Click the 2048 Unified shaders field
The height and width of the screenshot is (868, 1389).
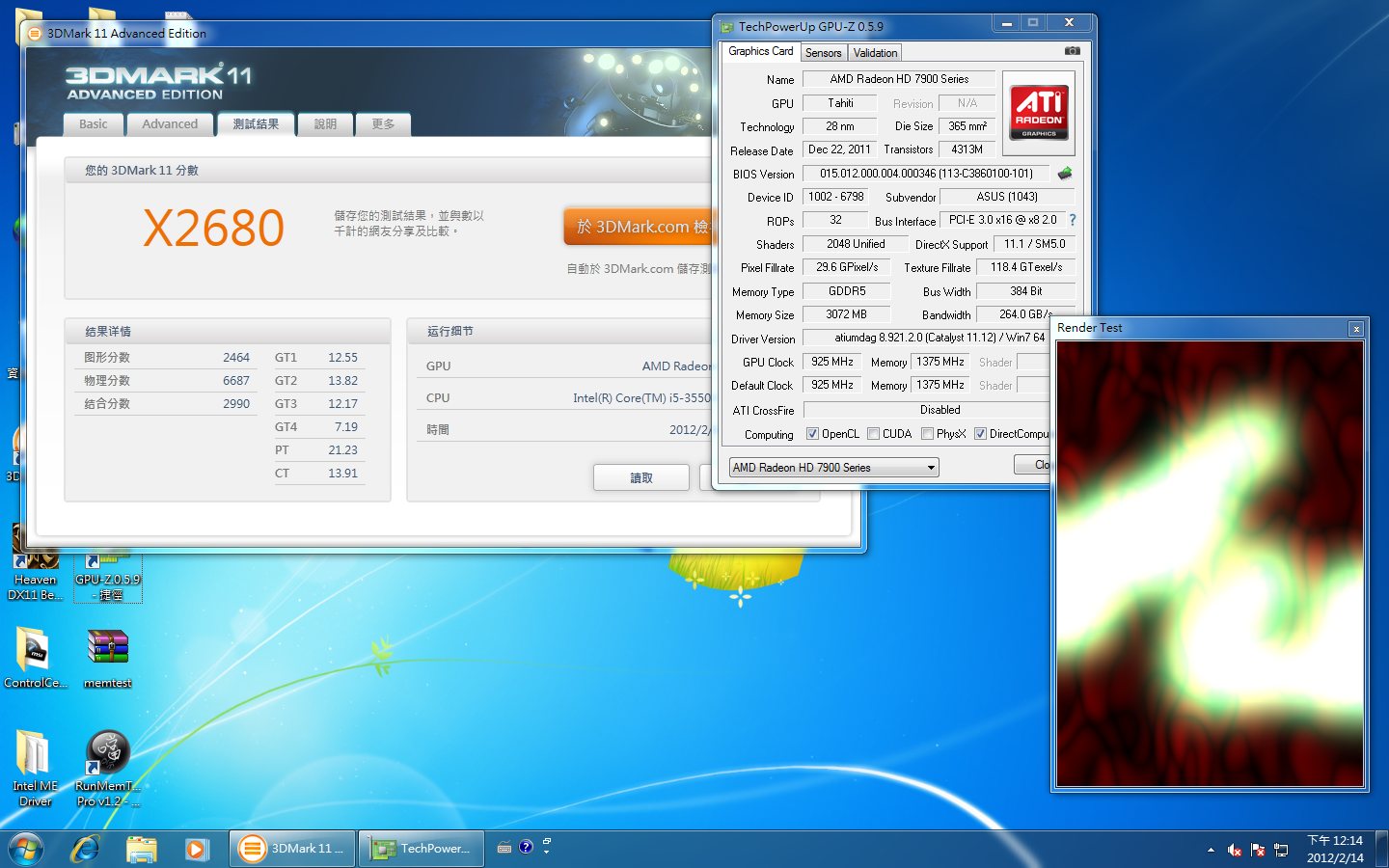(x=856, y=244)
